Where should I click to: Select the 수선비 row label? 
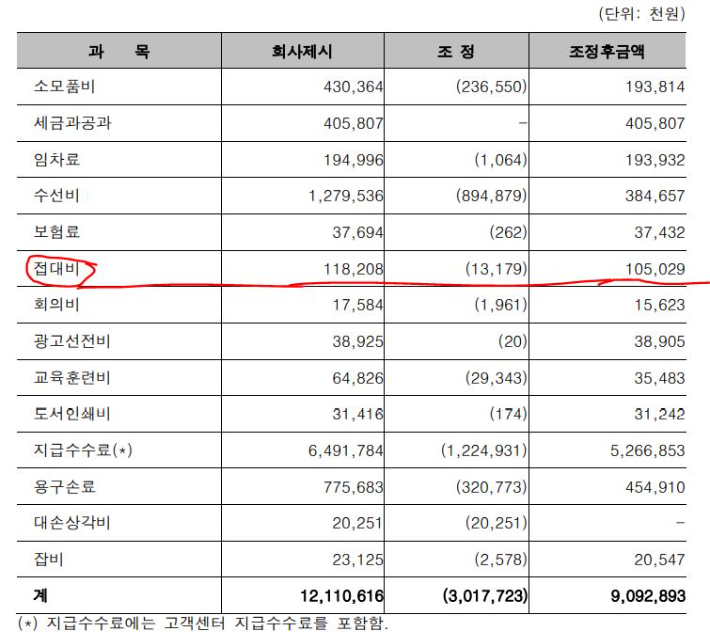click(x=57, y=195)
